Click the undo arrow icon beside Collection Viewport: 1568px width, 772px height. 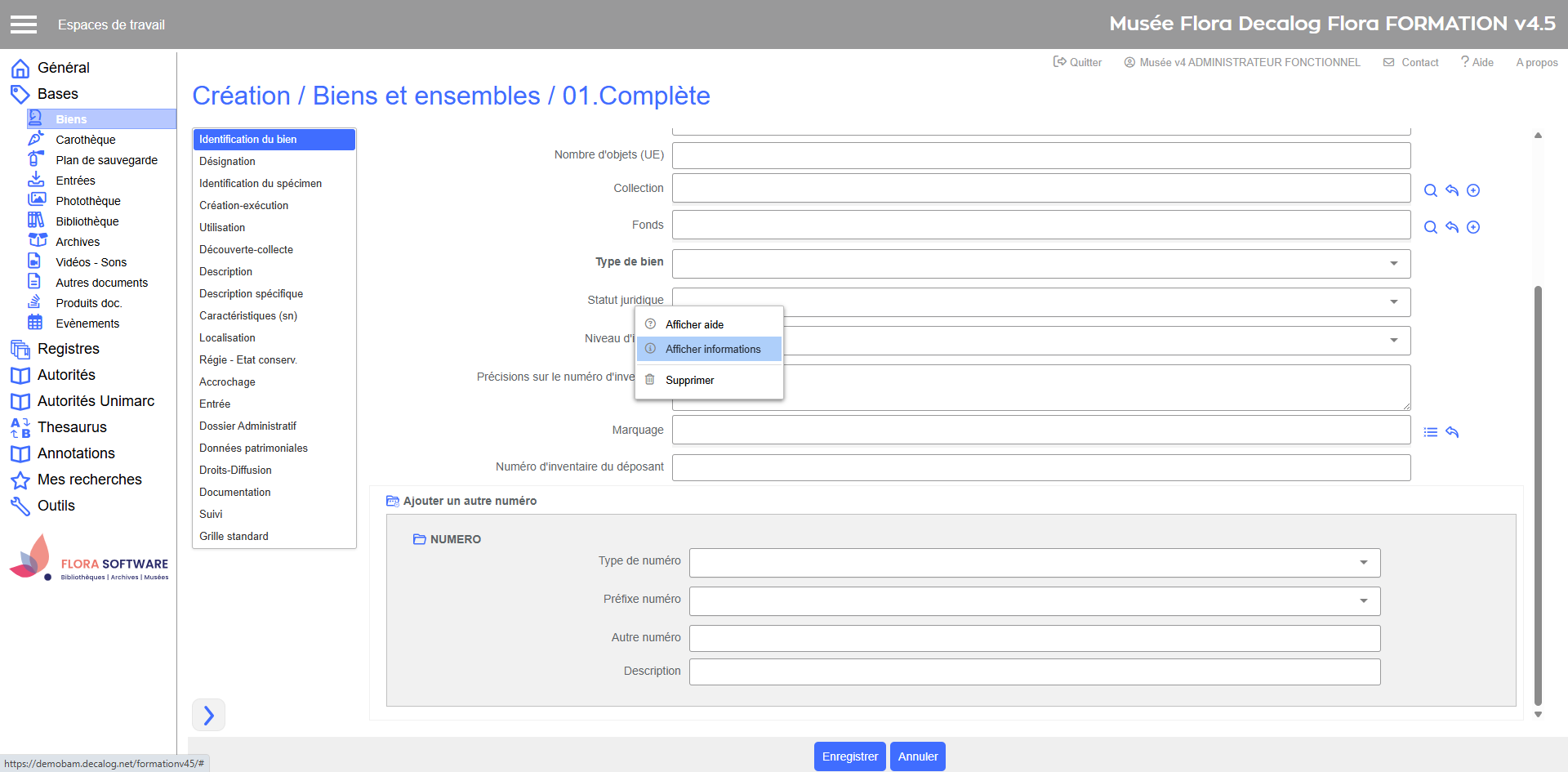coord(1451,190)
